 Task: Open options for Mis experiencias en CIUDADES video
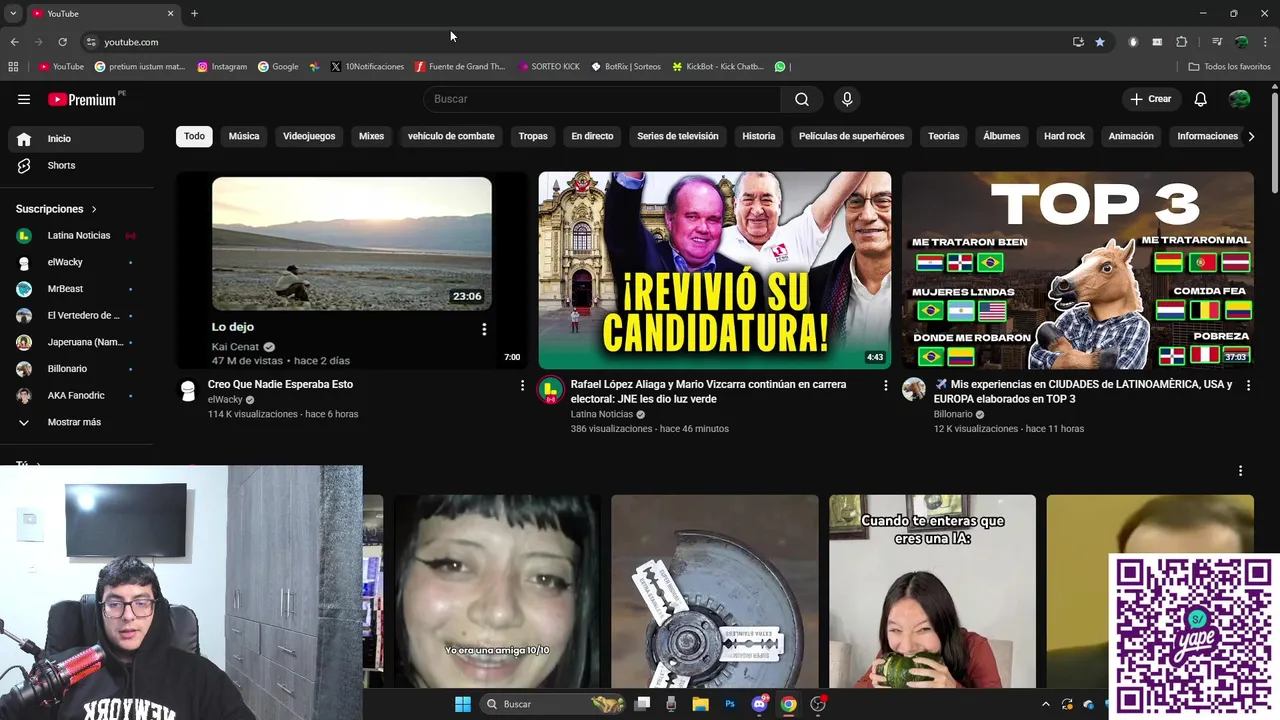1248,385
